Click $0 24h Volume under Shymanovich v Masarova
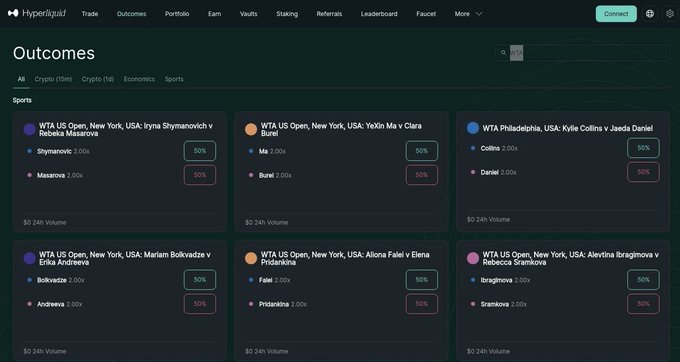This screenshot has width=680, height=362. tap(45, 222)
